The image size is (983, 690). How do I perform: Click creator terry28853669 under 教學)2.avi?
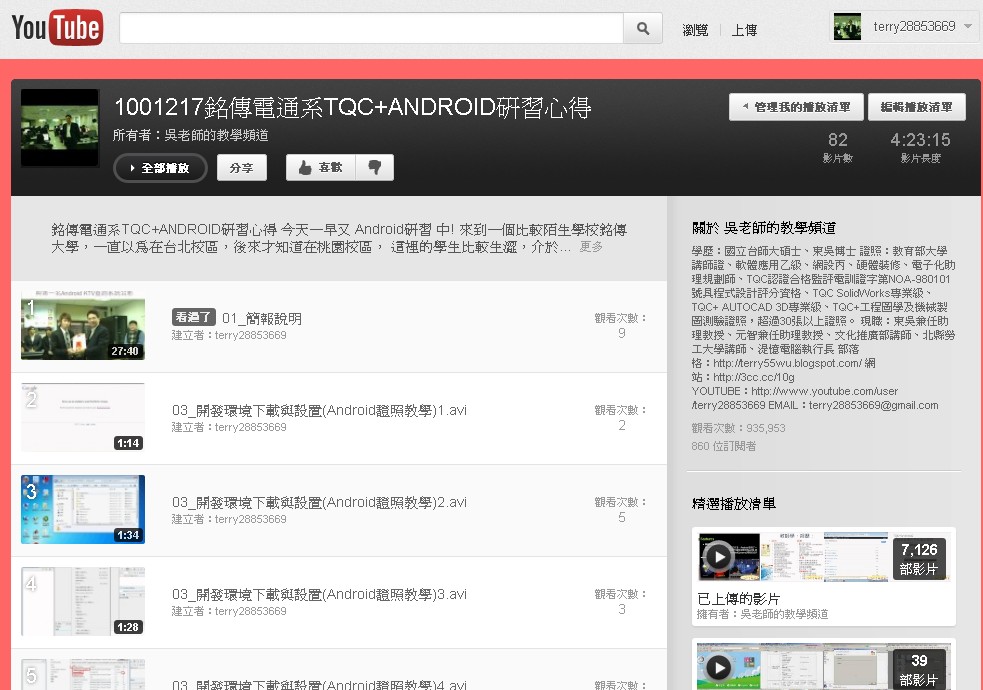click(x=251, y=520)
